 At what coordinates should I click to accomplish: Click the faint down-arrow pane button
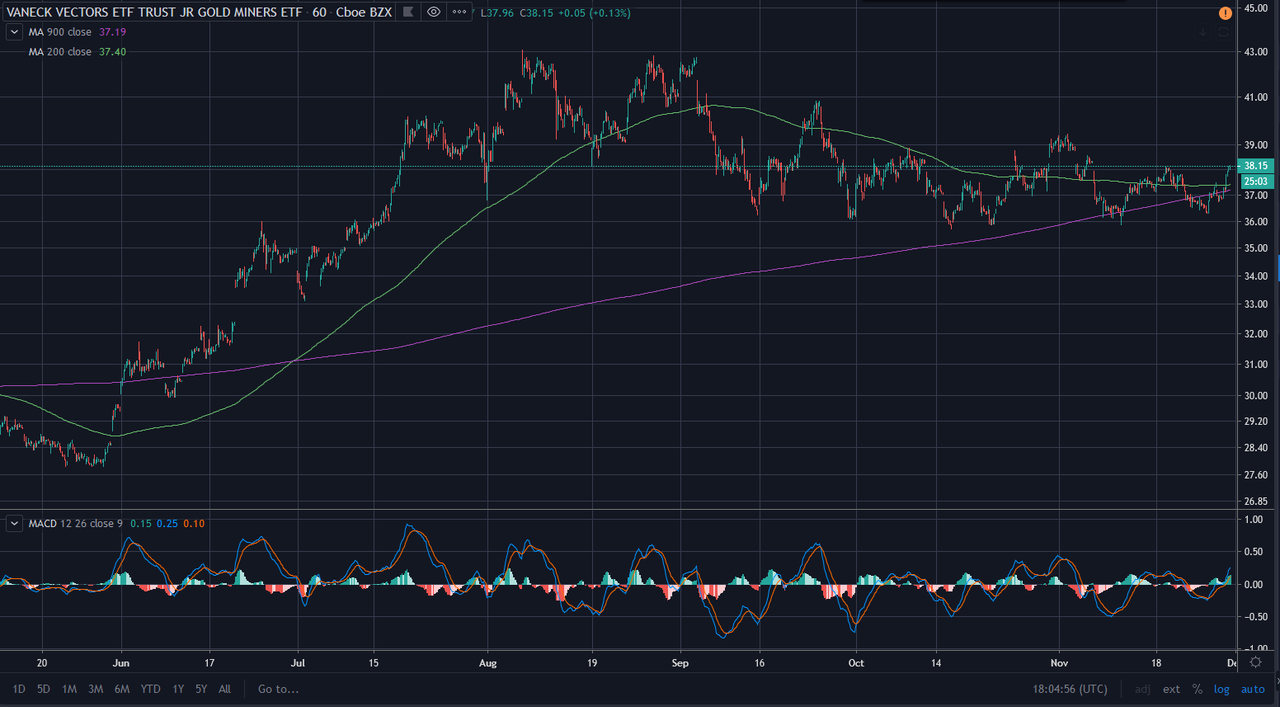(x=1204, y=32)
